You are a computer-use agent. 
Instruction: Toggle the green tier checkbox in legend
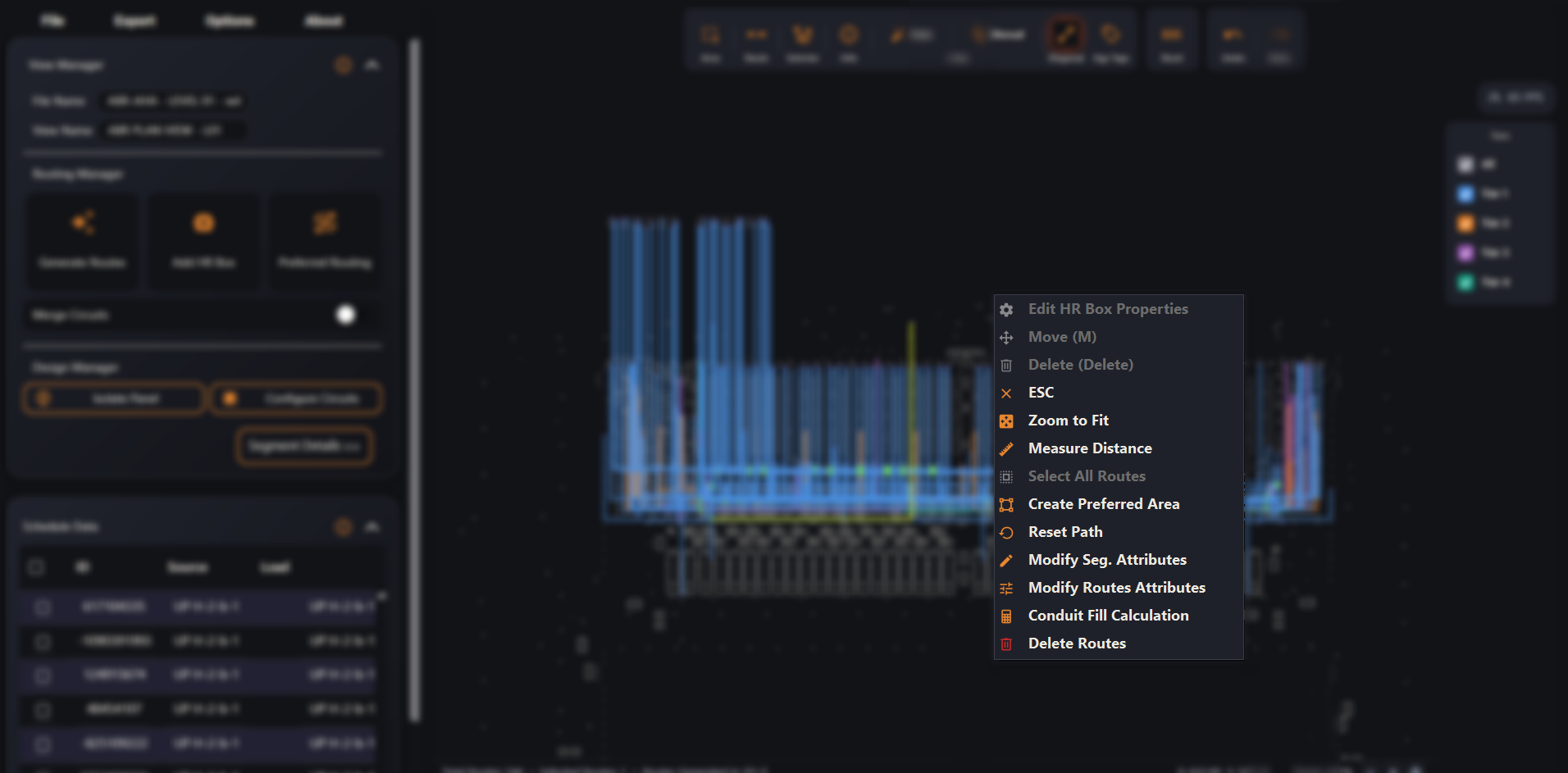pos(1465,282)
